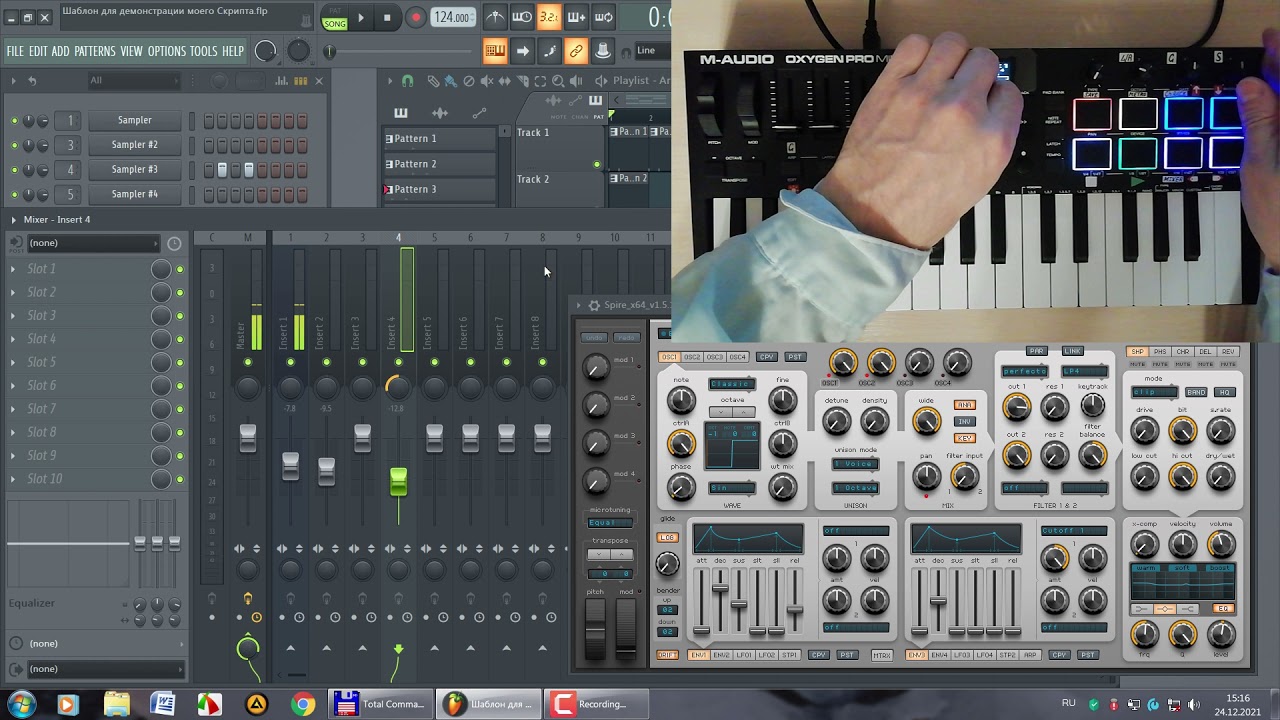This screenshot has width=1280, height=720.
Task: Toggle Spire INV button
Action: click(x=965, y=421)
